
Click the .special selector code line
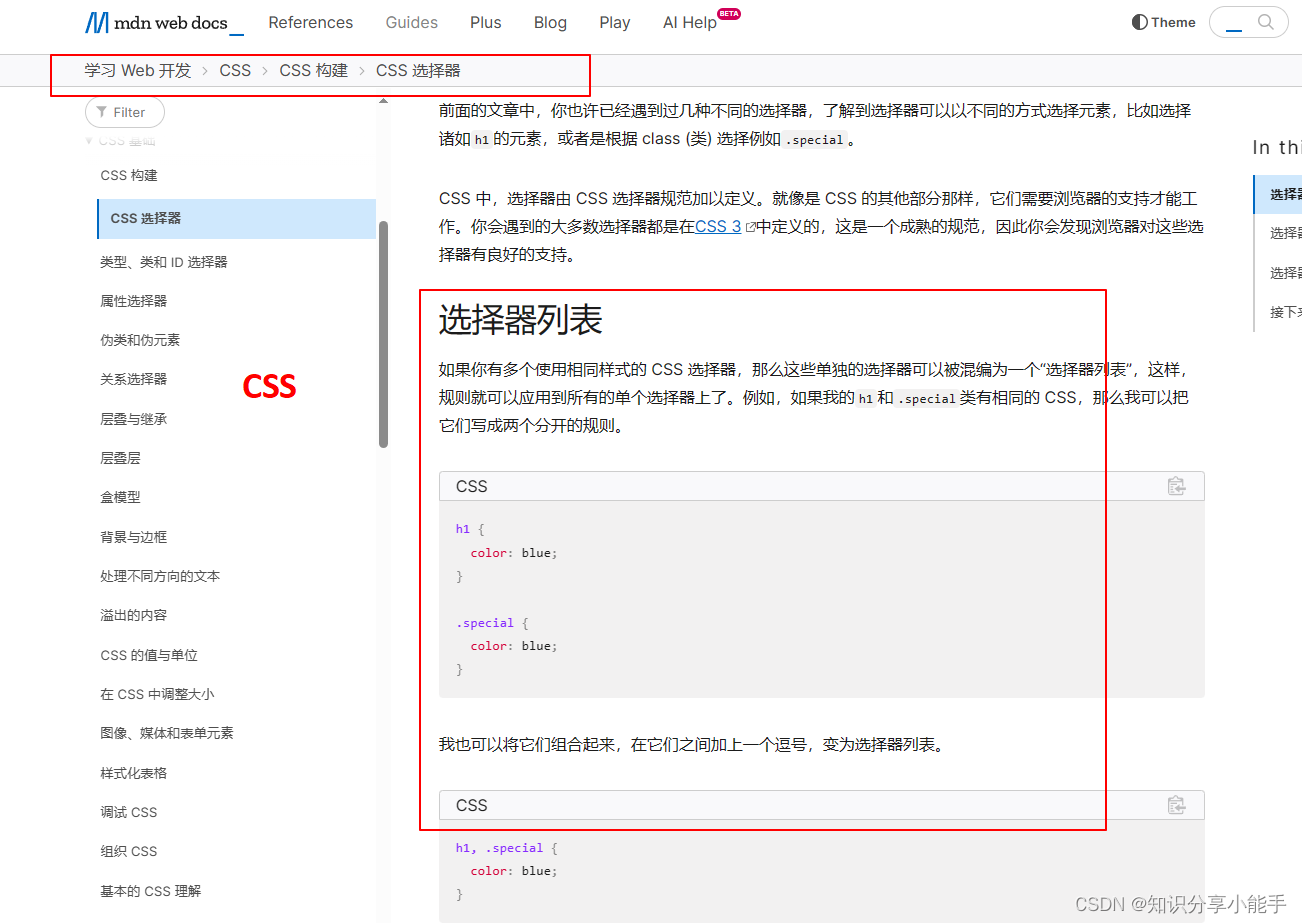click(x=492, y=622)
